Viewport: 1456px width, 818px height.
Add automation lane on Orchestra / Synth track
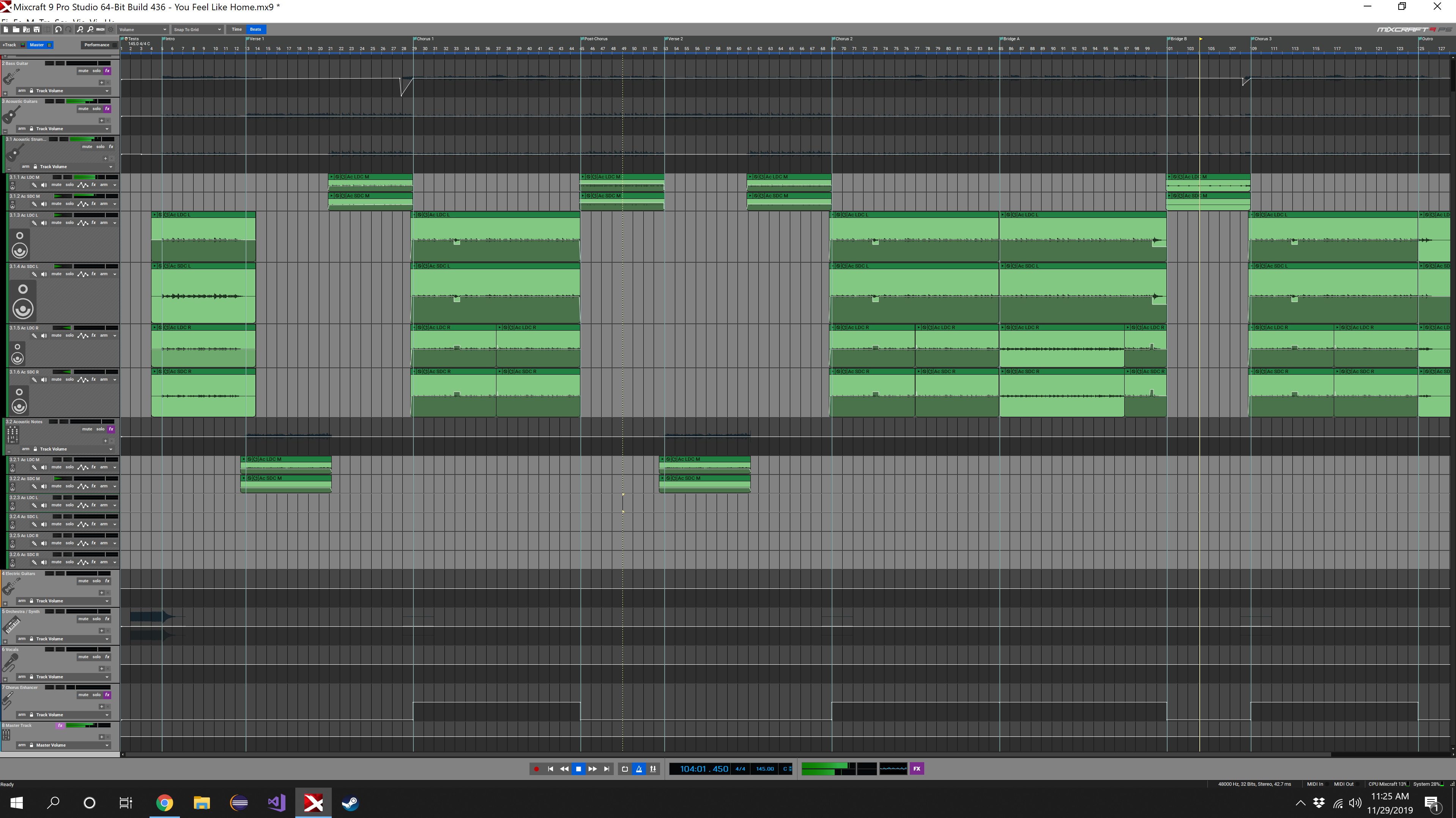[102, 631]
